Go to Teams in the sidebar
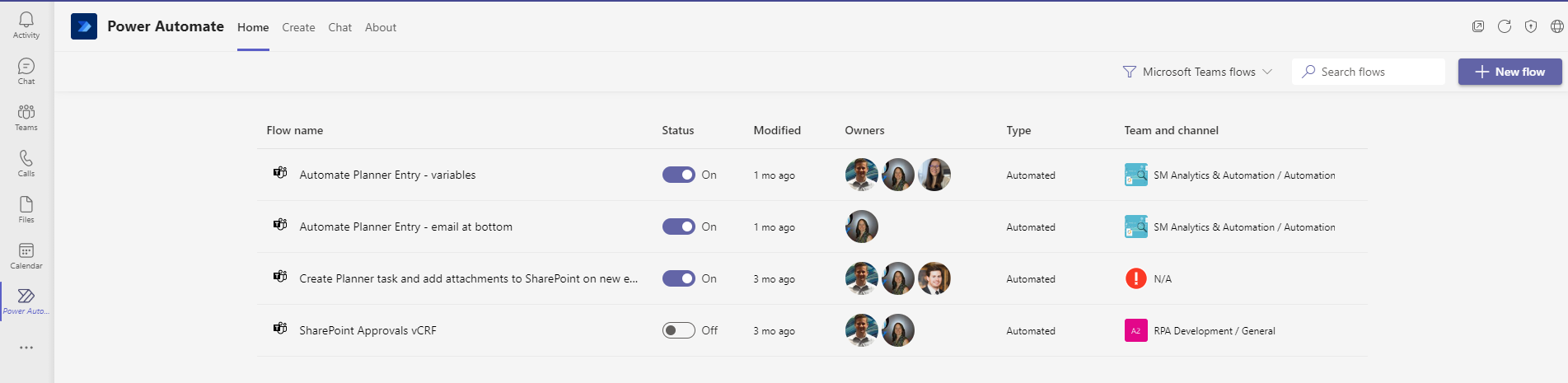1568x383 pixels. click(x=26, y=117)
